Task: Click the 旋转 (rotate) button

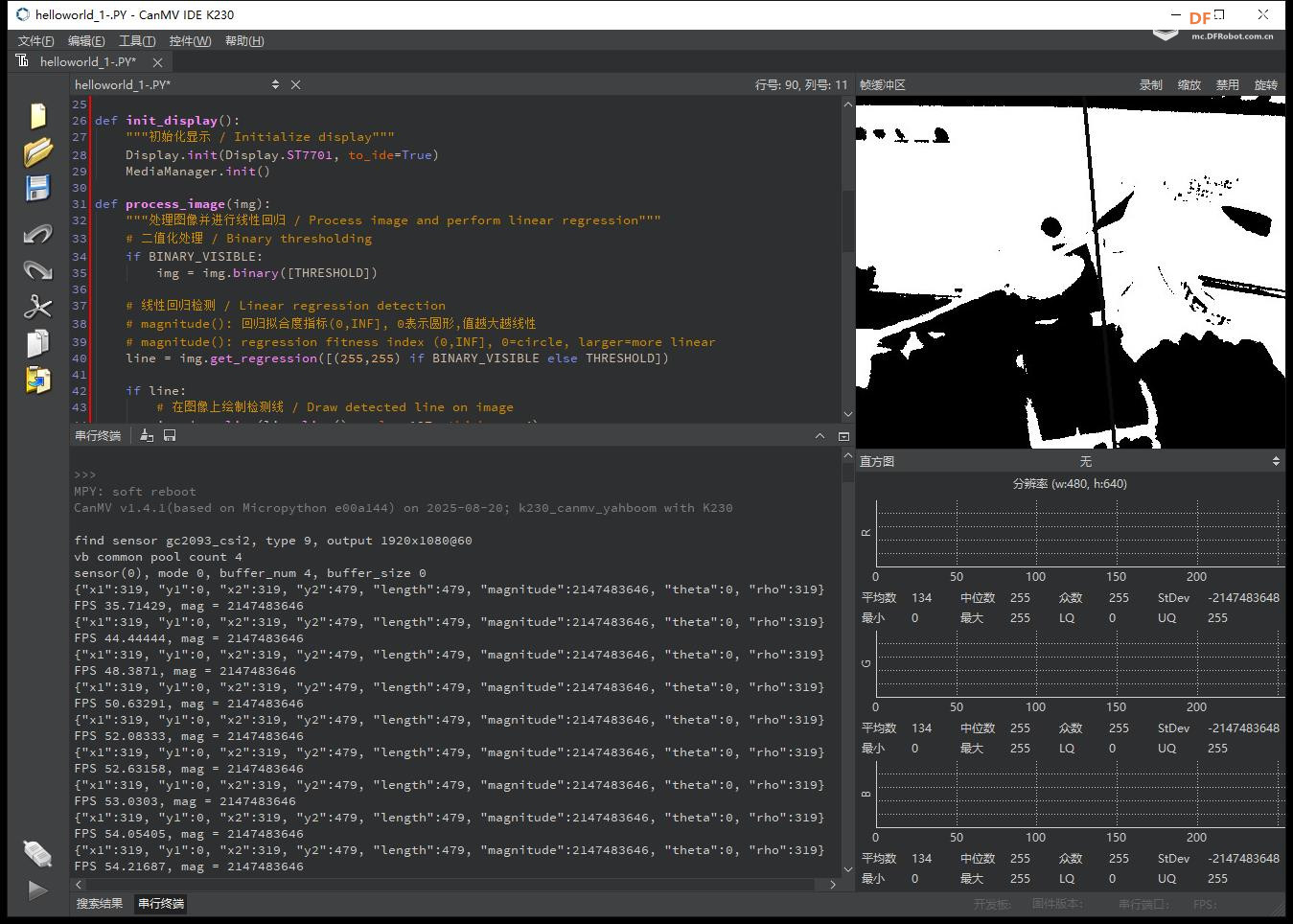Action: pyautogui.click(x=1265, y=85)
